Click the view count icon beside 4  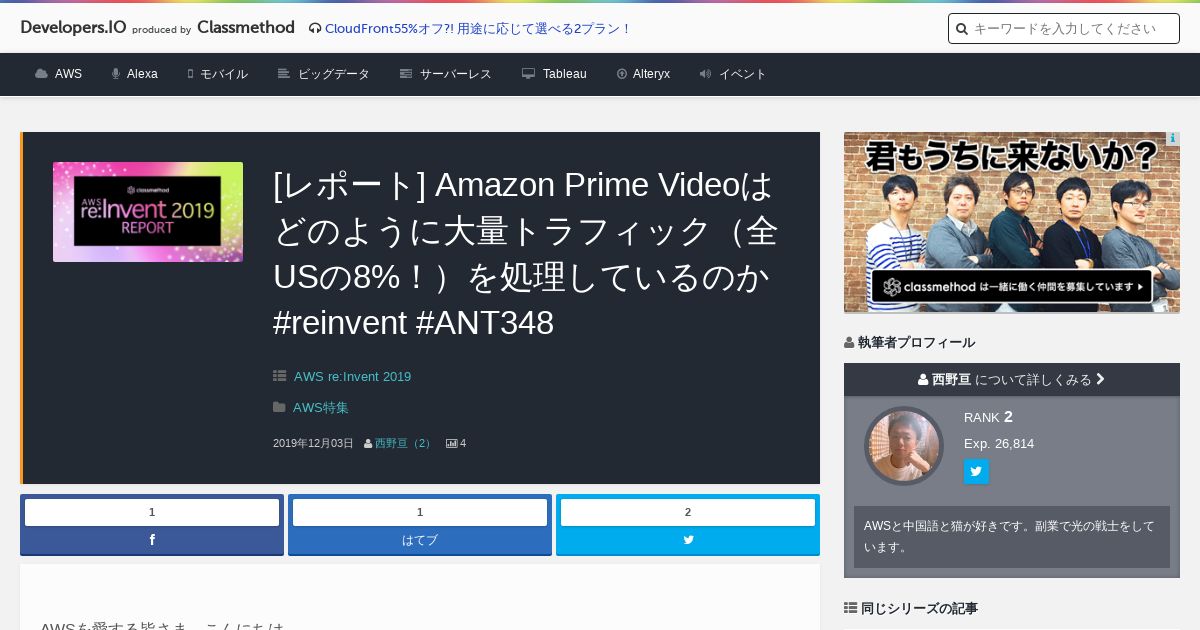451,443
